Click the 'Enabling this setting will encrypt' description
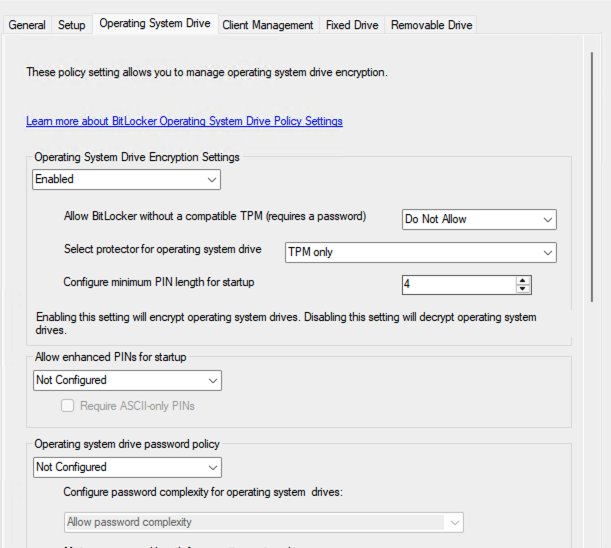611x548 pixels. coord(286,323)
